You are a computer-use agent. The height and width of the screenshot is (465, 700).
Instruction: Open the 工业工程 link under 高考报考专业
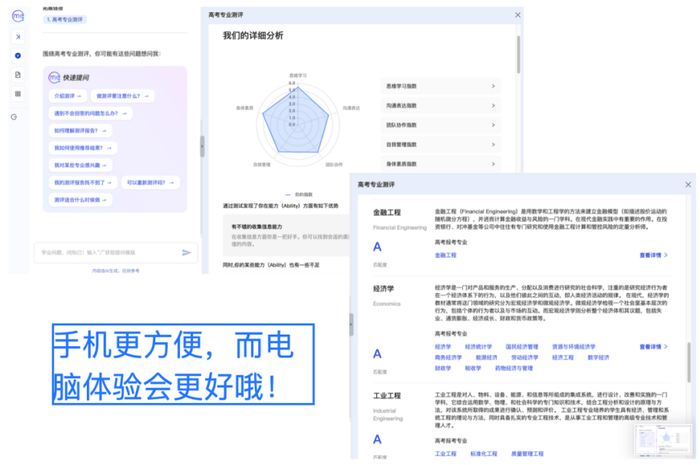point(446,454)
